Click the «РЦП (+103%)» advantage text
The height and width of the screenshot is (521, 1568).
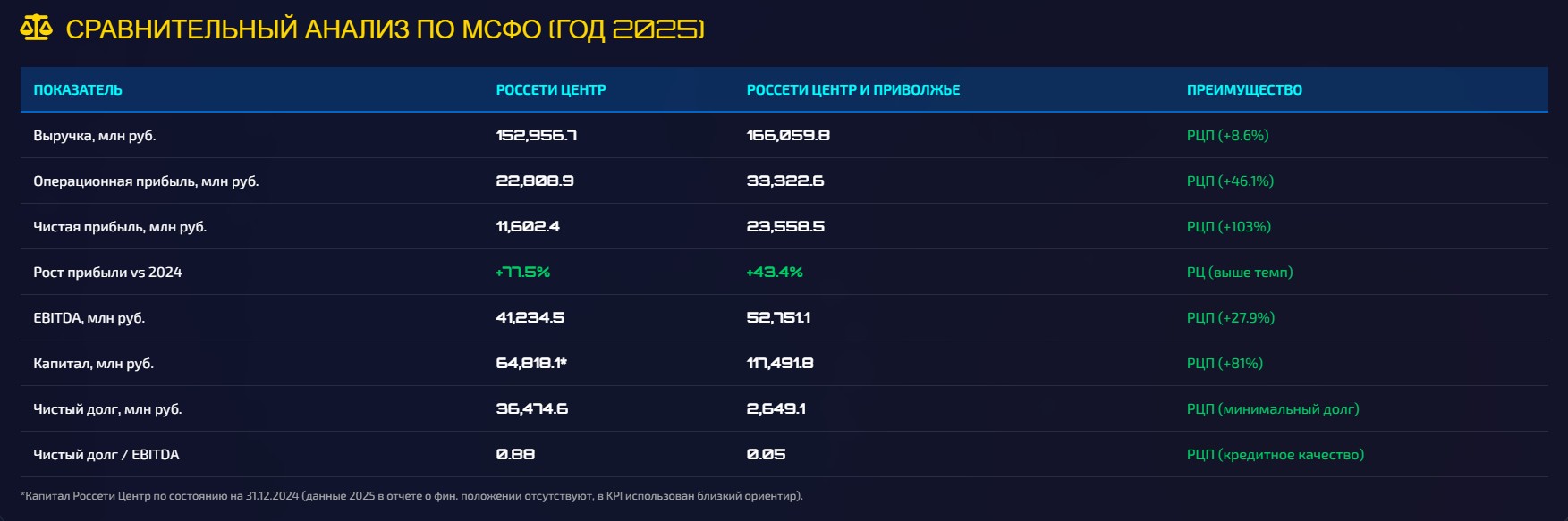[x=1228, y=227]
